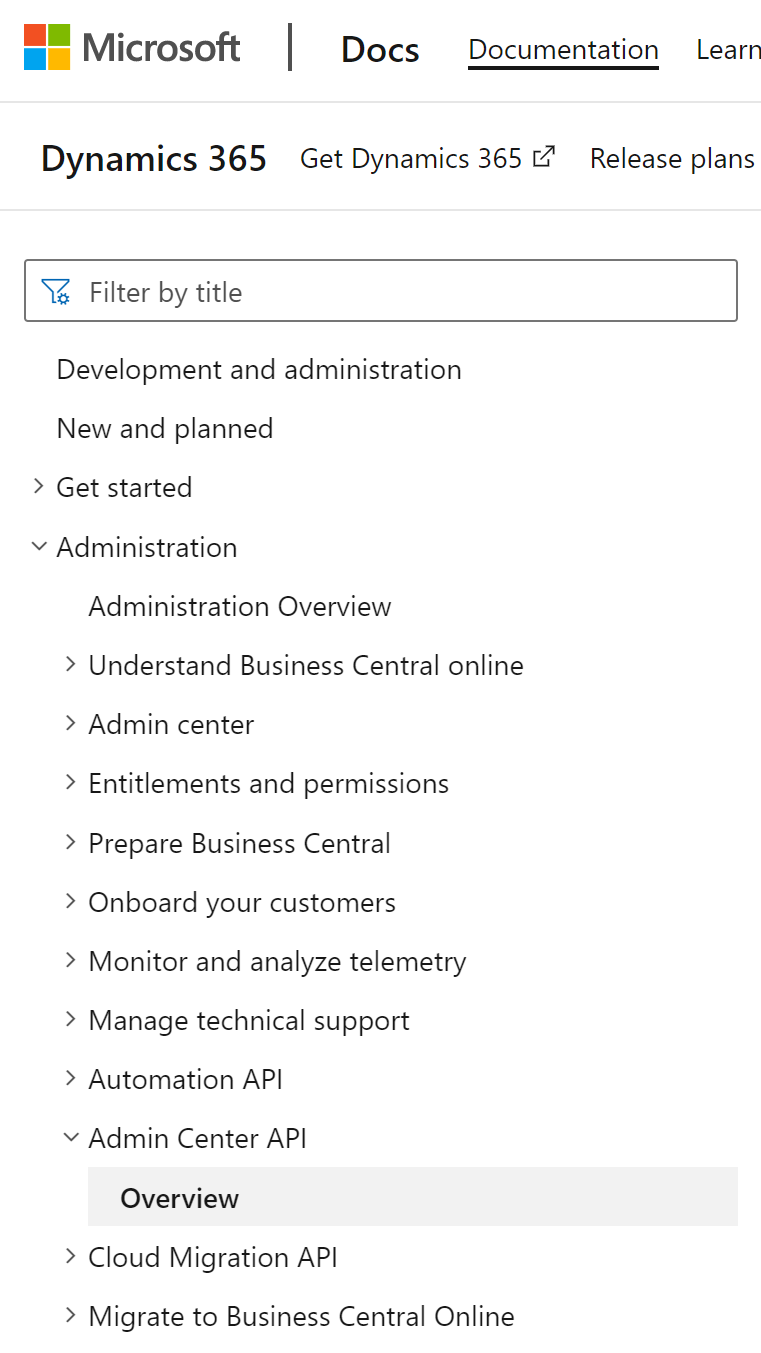Click the filter icon in the search box
The image size is (761, 1353).
pyautogui.click(x=56, y=290)
